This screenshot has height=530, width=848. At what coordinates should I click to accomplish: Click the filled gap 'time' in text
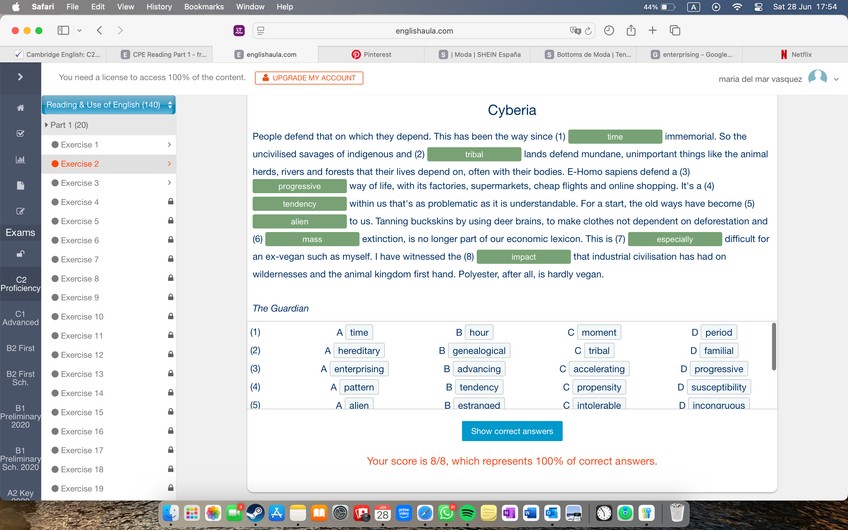coord(615,137)
